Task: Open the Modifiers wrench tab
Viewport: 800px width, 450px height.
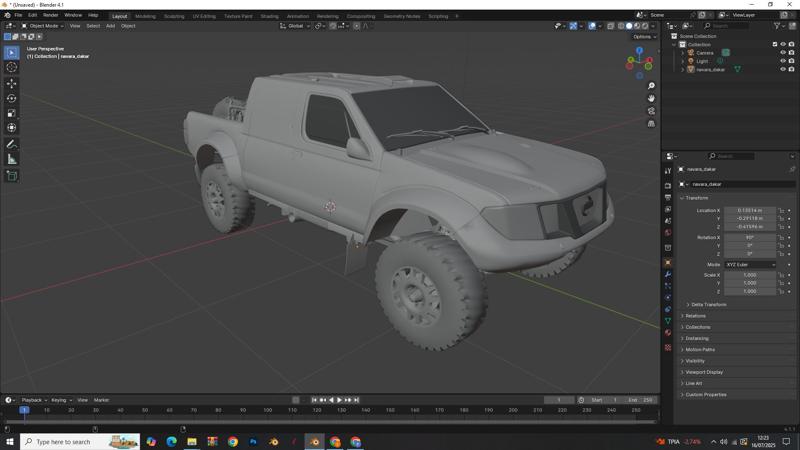Action: click(x=668, y=274)
